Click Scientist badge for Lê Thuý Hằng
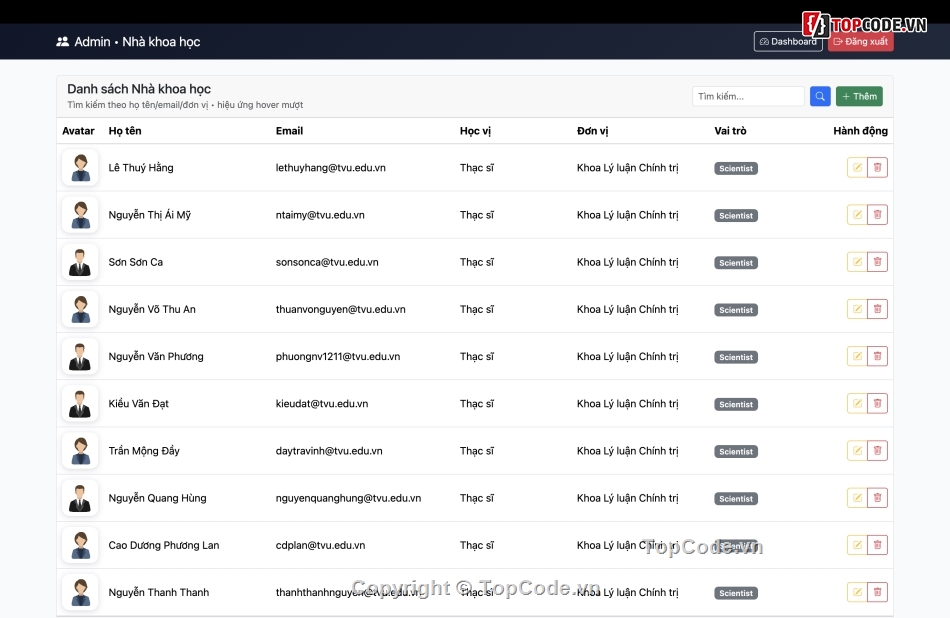950x618 pixels. (x=736, y=168)
